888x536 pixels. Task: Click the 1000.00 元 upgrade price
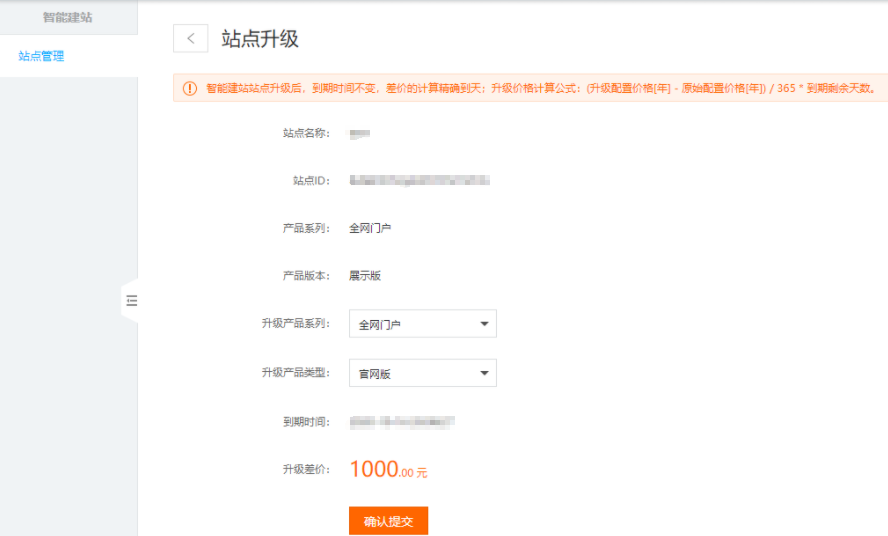click(388, 469)
